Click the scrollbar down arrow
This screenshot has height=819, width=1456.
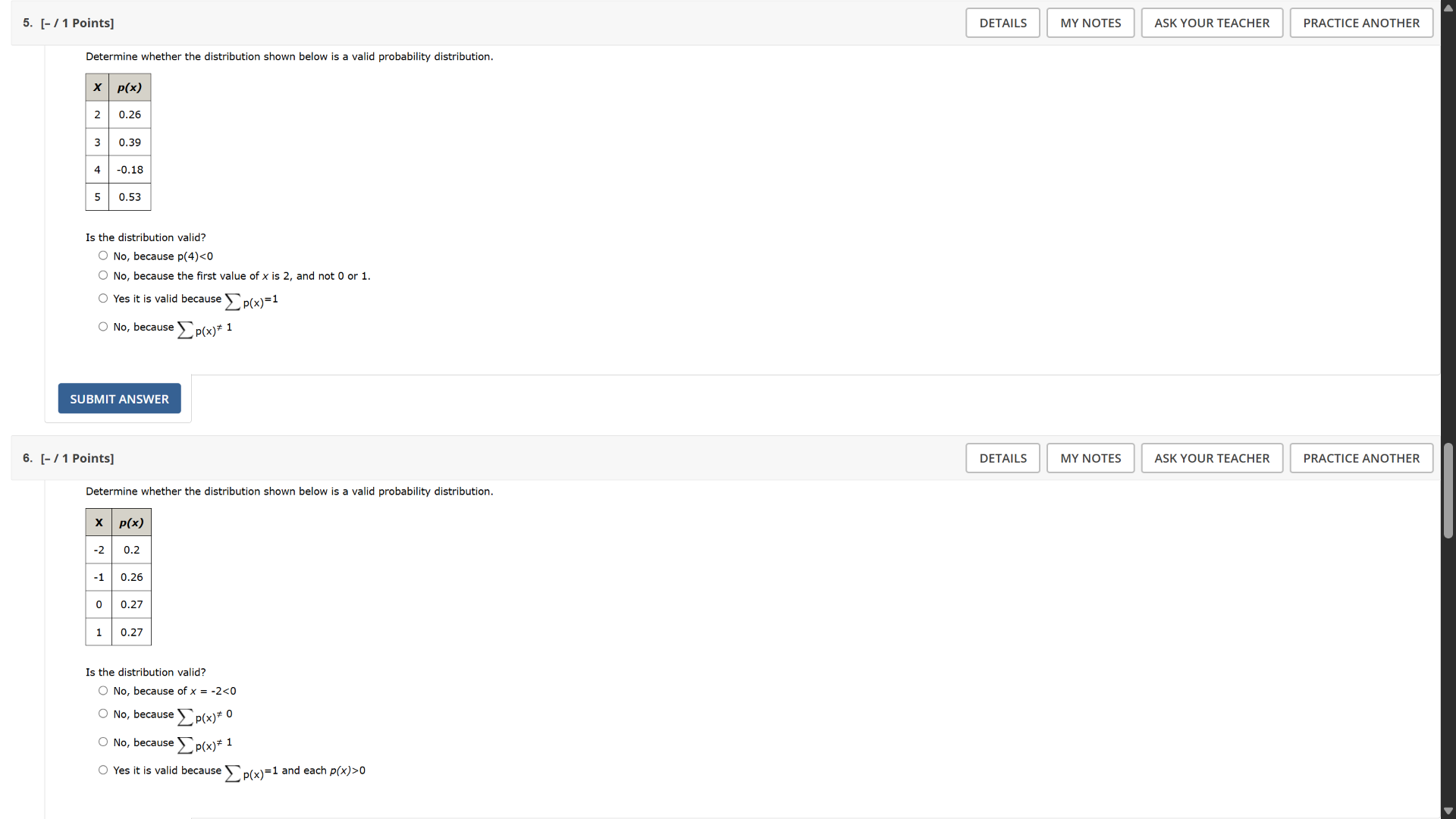point(1448,811)
